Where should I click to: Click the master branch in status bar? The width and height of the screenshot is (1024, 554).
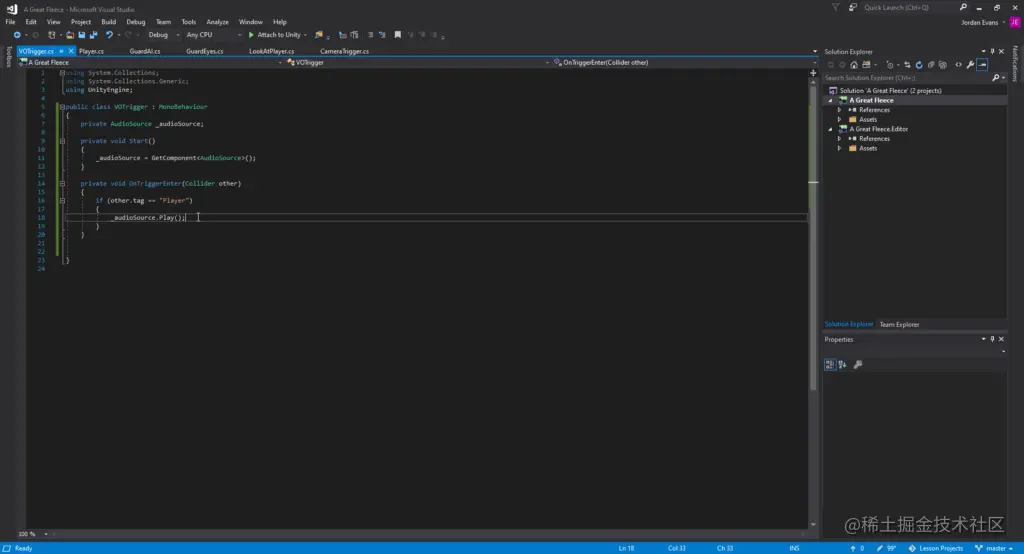[995, 548]
